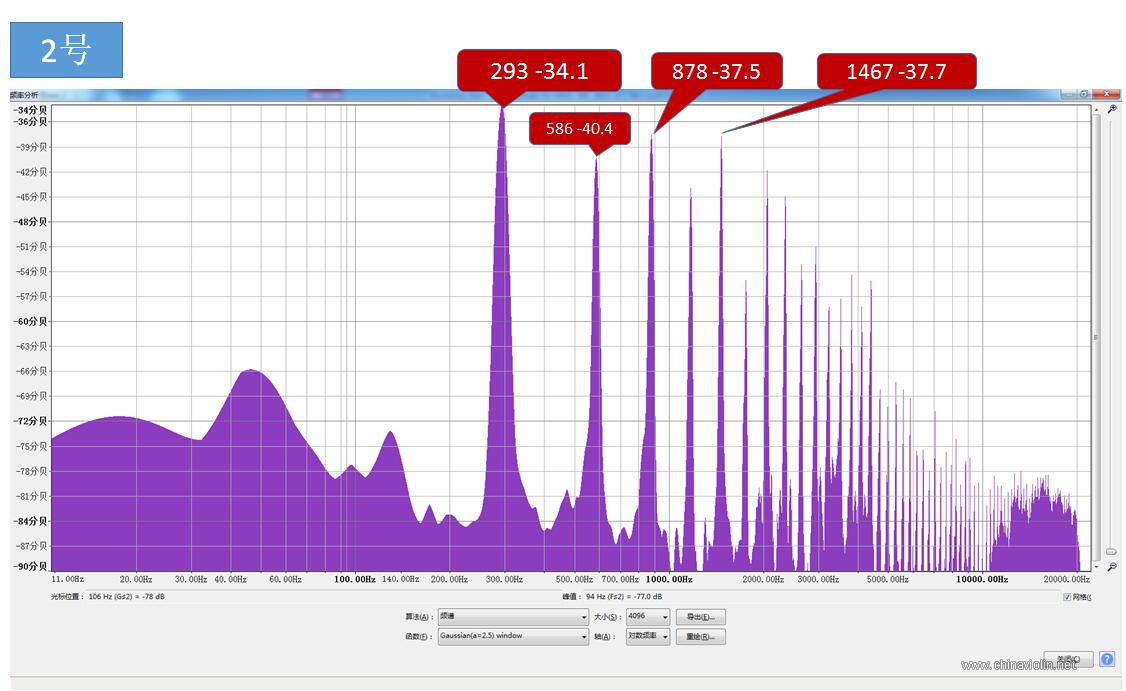Click the zoom-in magnifier beside the plot

pyautogui.click(x=1112, y=109)
